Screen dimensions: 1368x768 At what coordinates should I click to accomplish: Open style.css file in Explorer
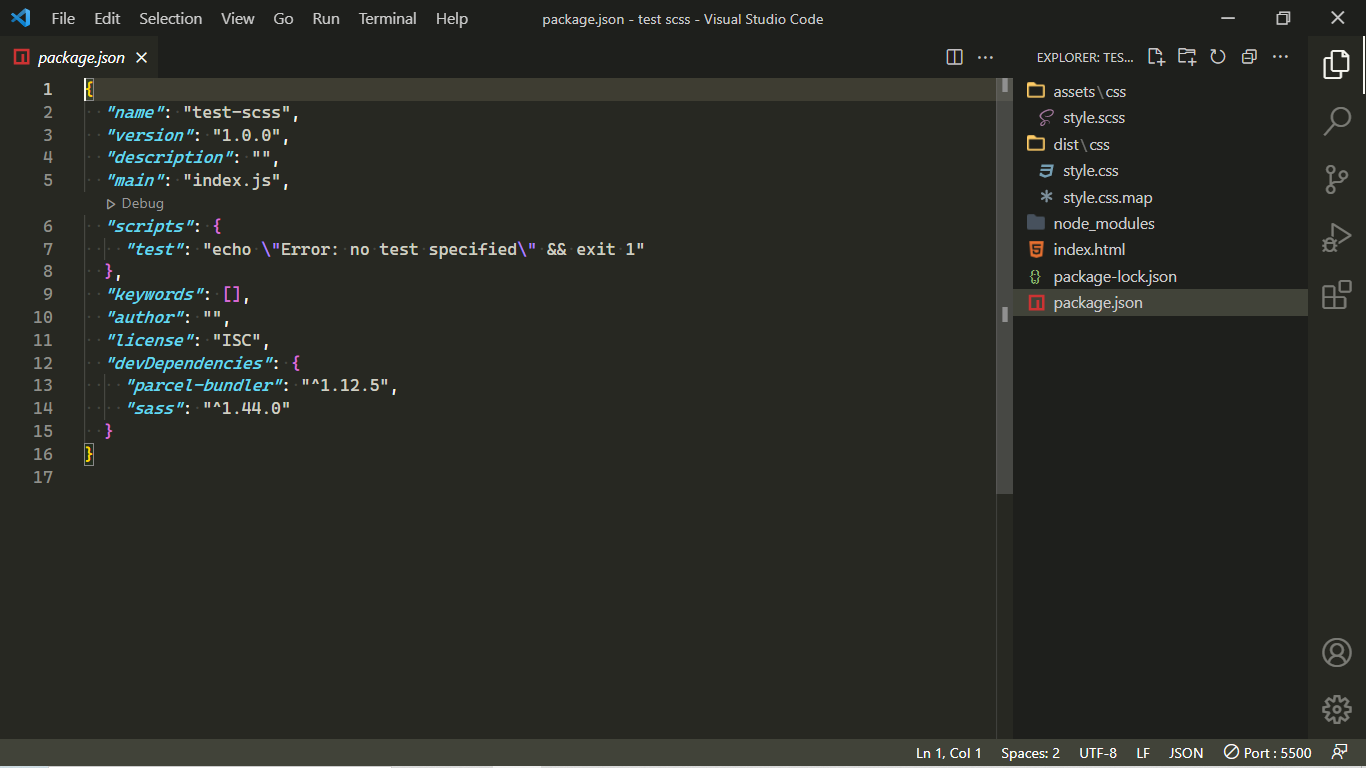click(x=1160, y=171)
